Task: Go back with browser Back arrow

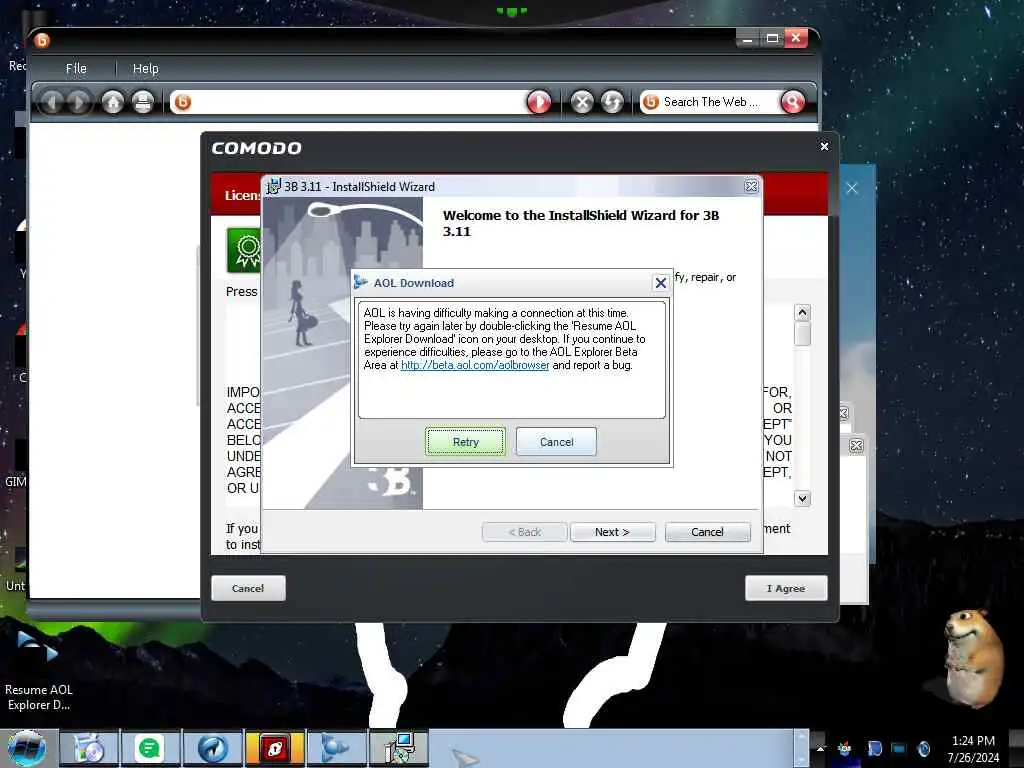Action: click(x=52, y=102)
